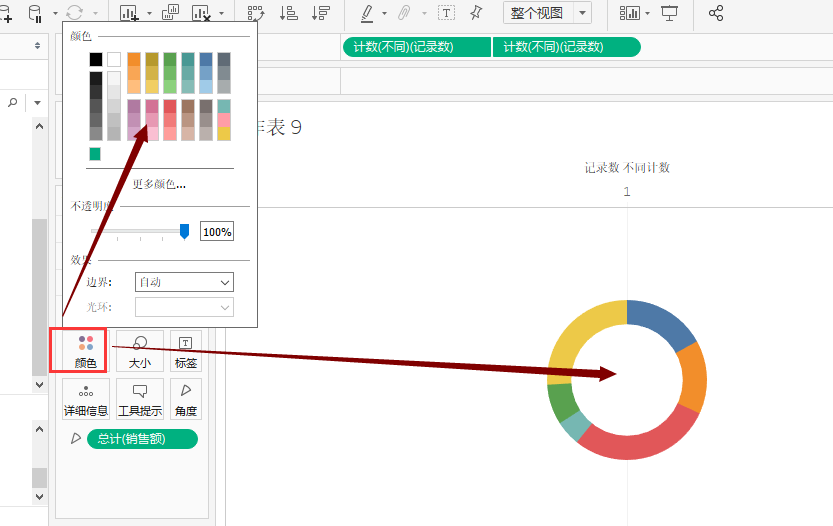Click the search magnifier in data pane

[x=13, y=102]
